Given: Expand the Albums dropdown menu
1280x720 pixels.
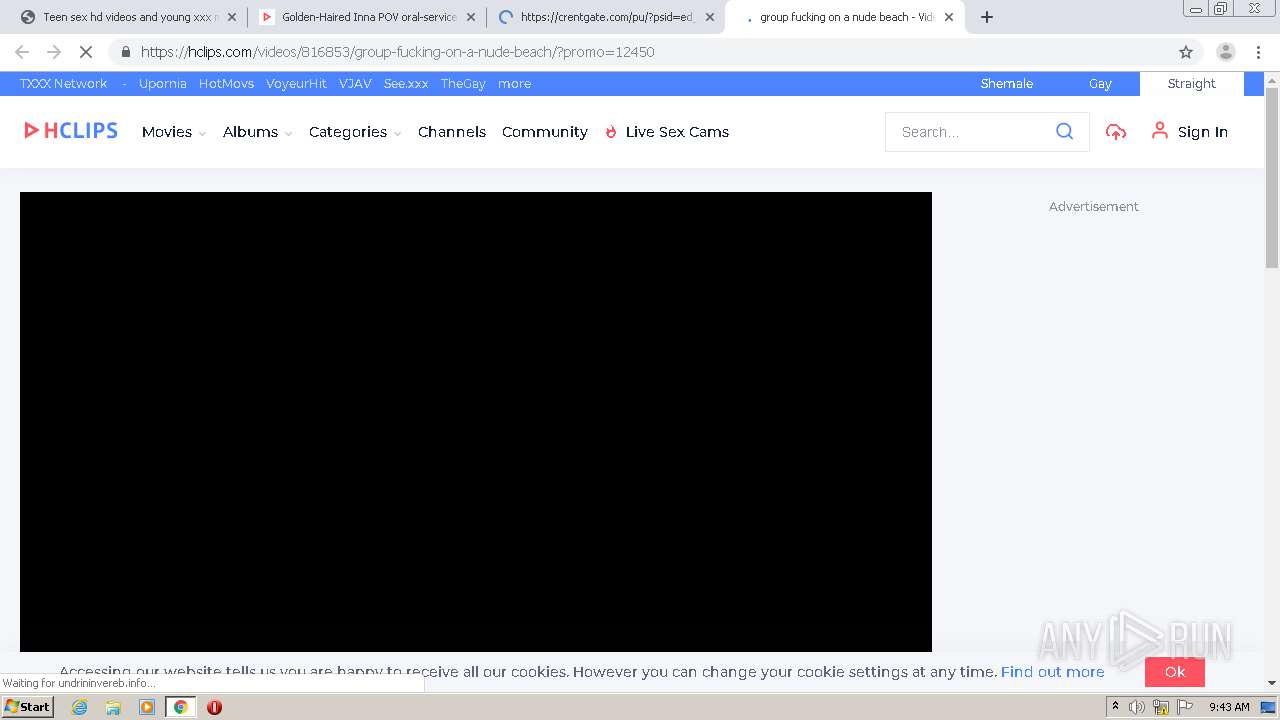Looking at the screenshot, I should 258,132.
